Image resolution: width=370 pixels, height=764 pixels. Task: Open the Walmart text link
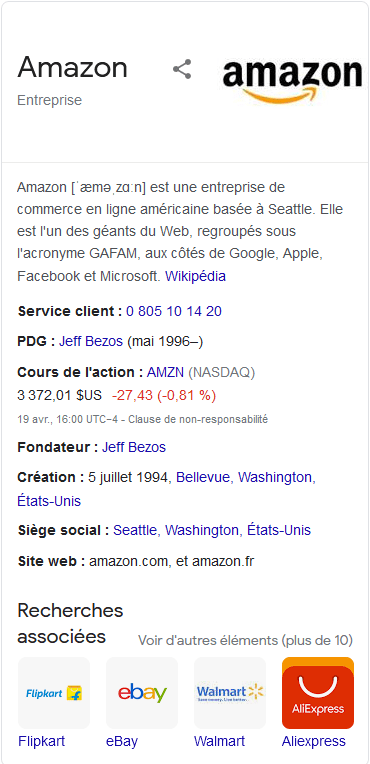[219, 742]
